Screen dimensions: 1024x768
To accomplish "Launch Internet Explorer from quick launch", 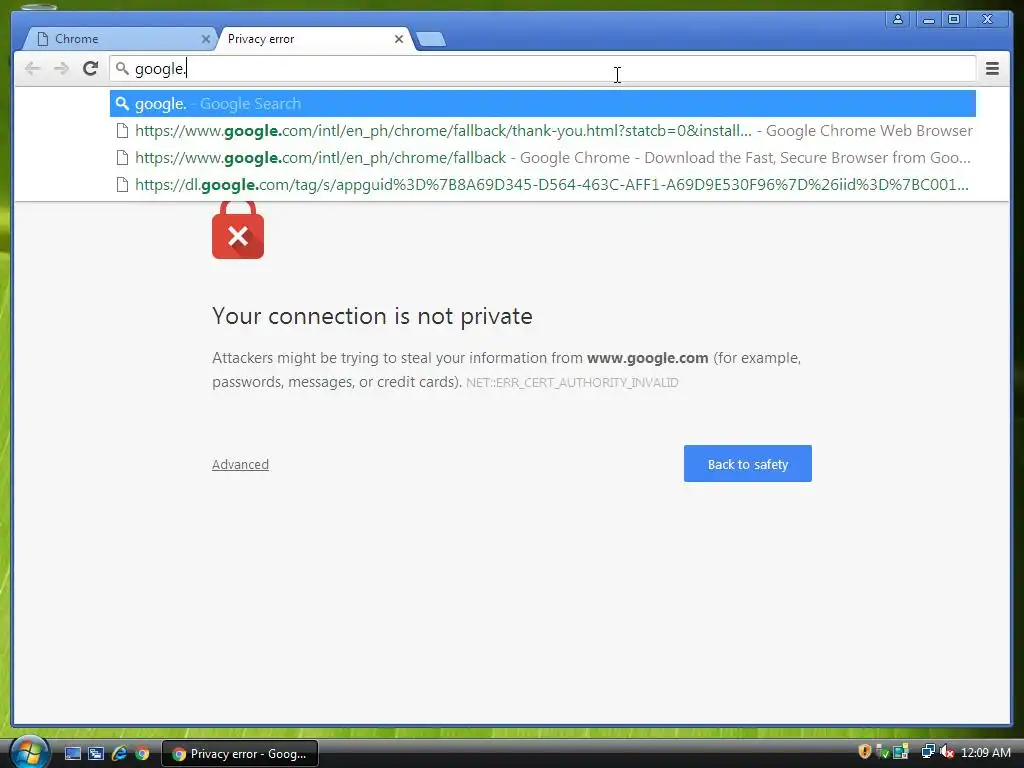I will click(x=119, y=754).
